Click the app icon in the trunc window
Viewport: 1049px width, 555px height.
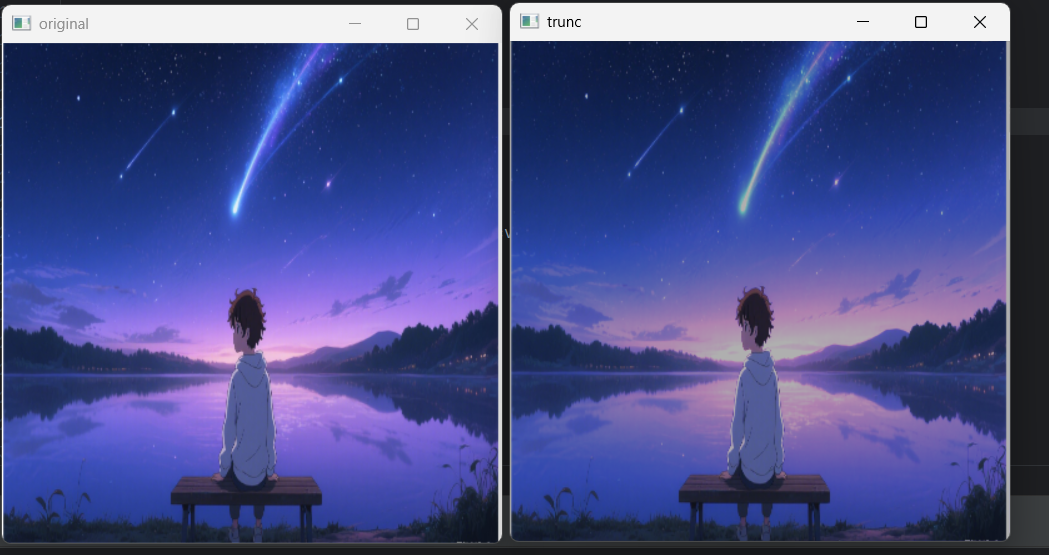pyautogui.click(x=530, y=21)
